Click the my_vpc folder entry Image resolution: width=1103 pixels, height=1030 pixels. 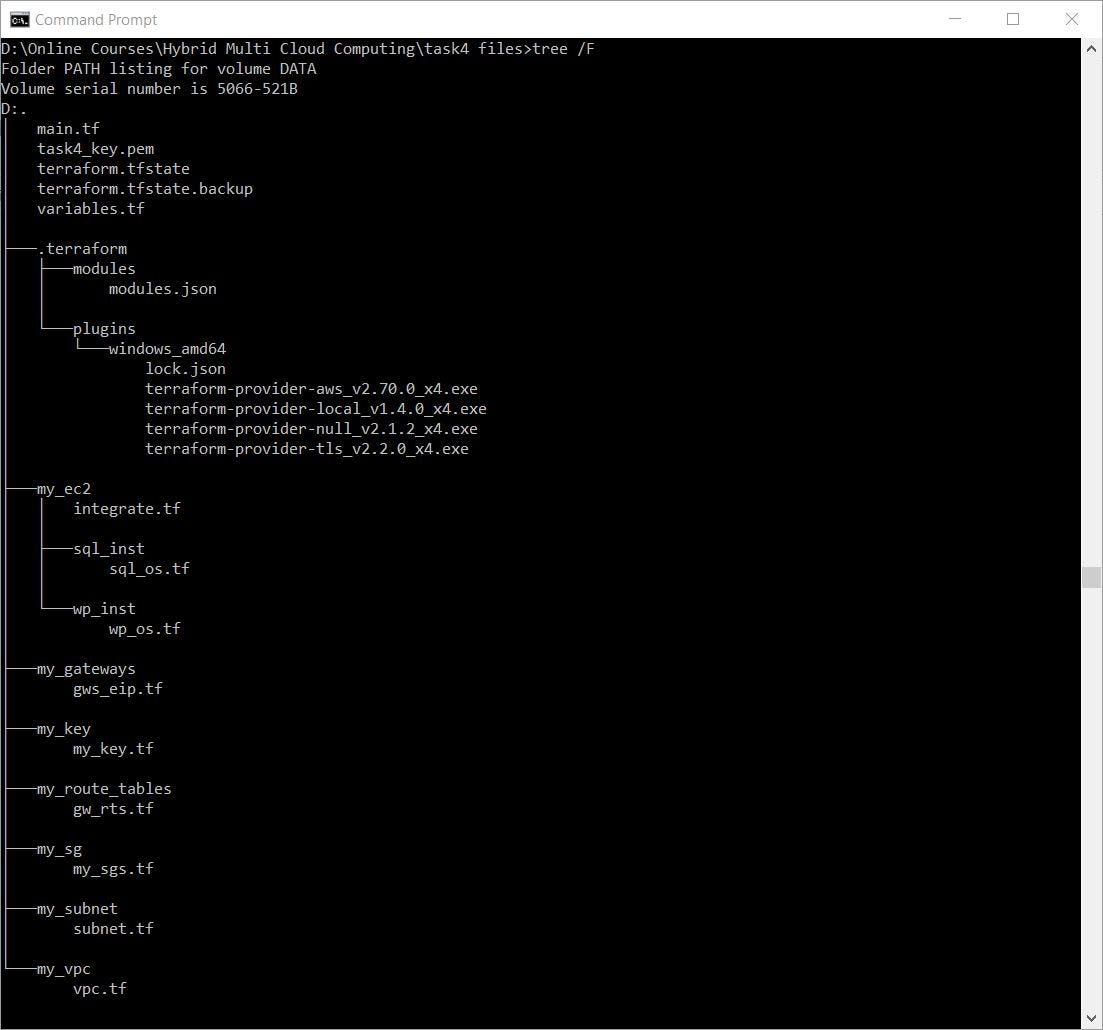[64, 969]
